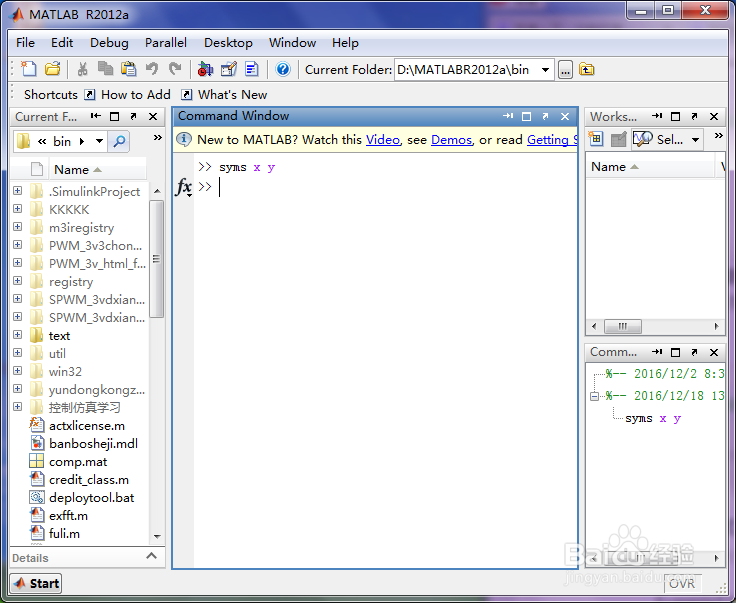Maximize the Command Window panel
736x603 pixels.
click(527, 116)
